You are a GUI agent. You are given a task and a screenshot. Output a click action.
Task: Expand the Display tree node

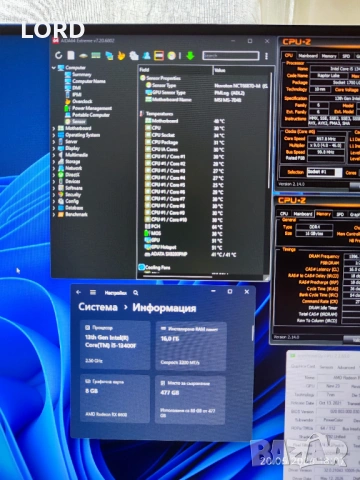[x=54, y=148]
